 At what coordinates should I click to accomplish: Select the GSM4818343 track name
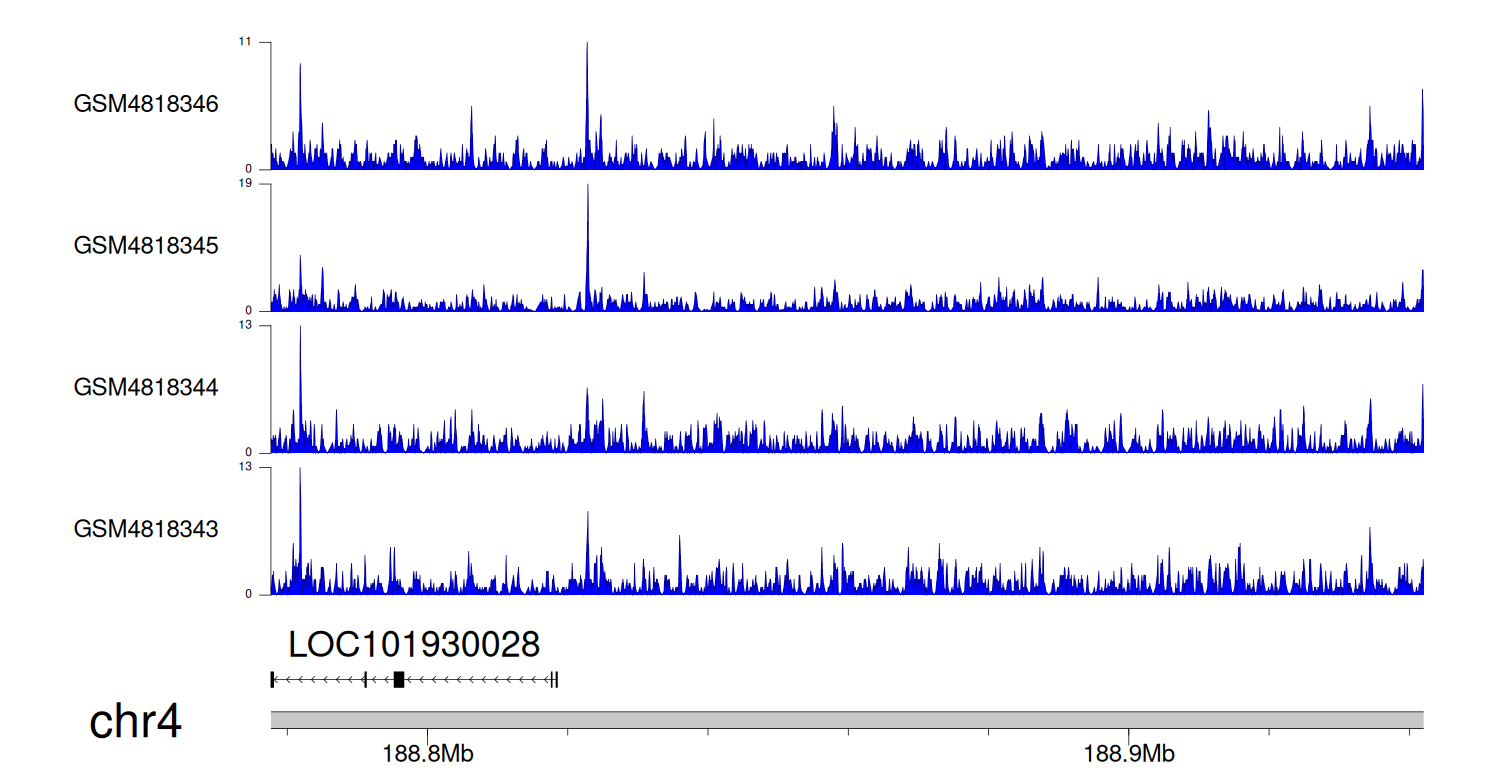point(146,529)
